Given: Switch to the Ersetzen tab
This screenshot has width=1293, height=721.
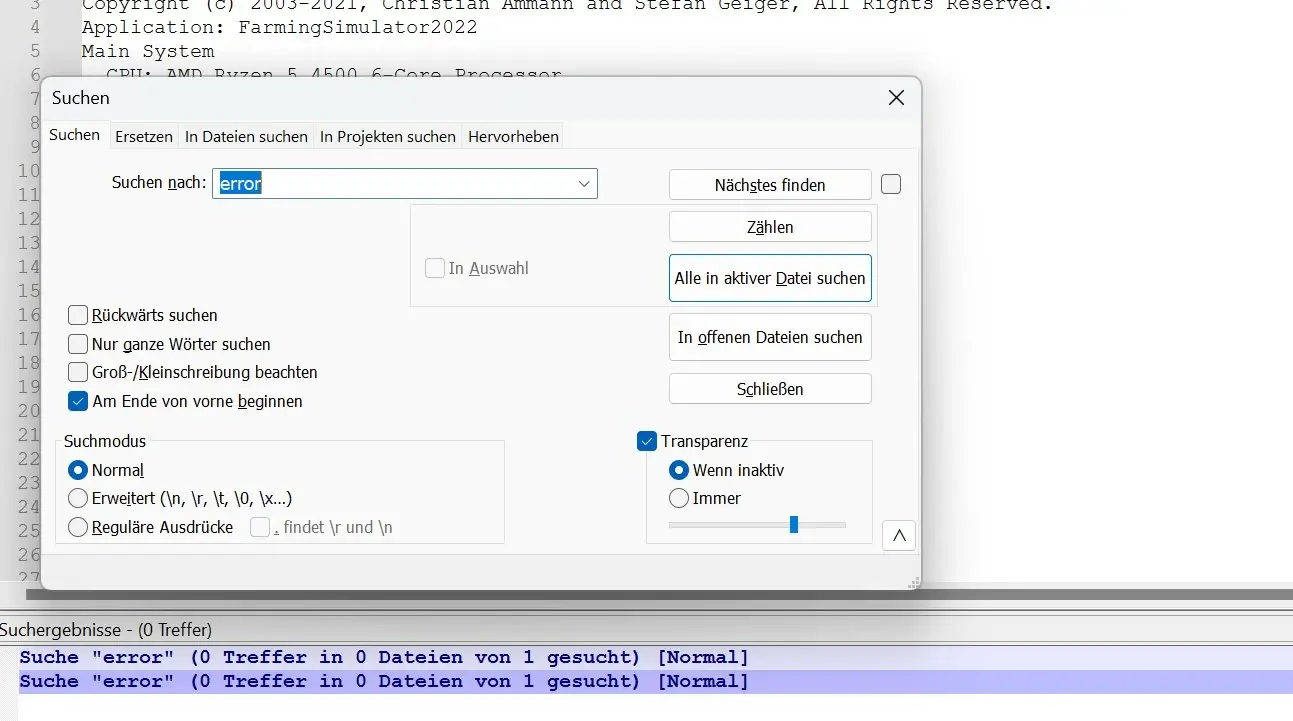Looking at the screenshot, I should [144, 136].
